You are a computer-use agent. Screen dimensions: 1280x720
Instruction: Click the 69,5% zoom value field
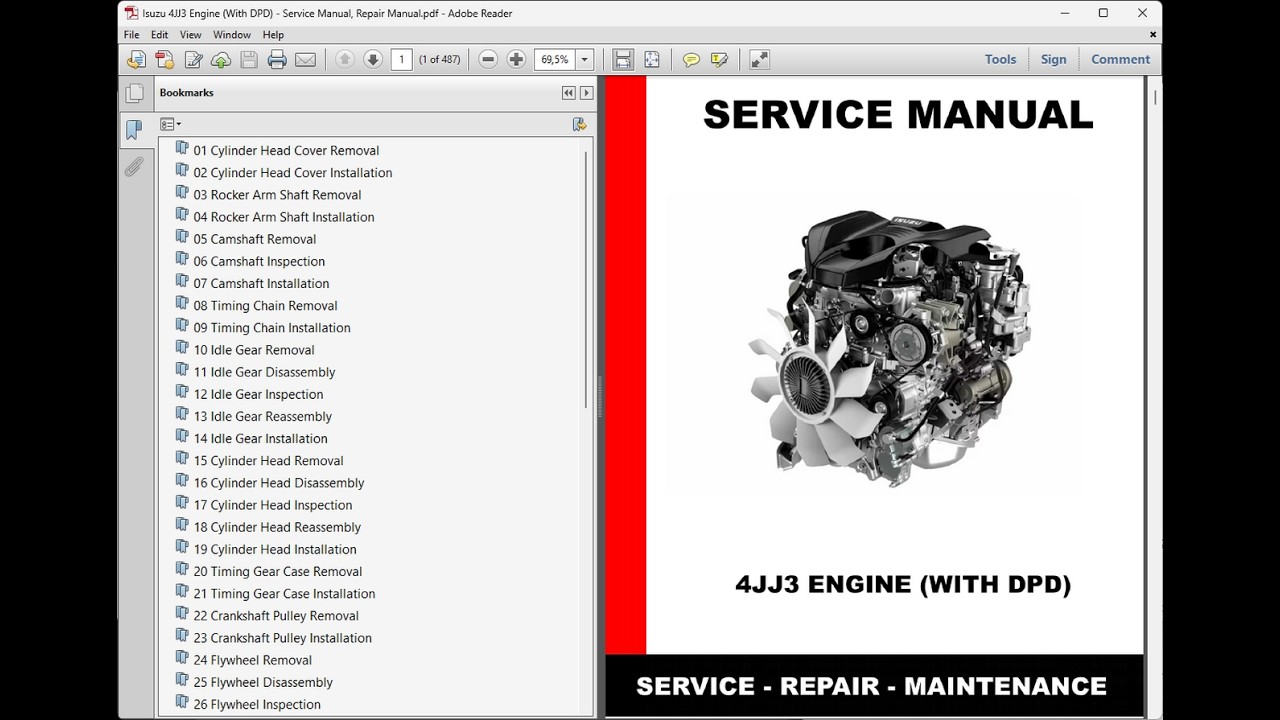[x=555, y=60]
